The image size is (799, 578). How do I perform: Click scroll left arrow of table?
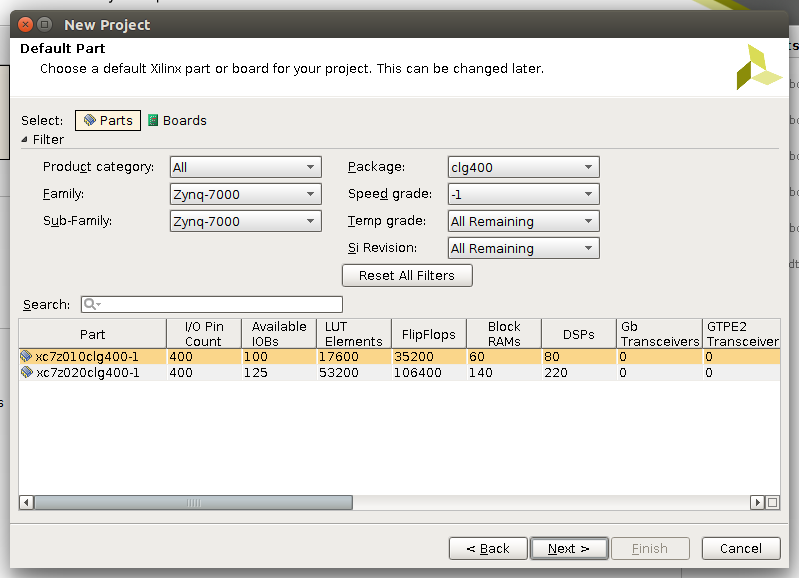coord(26,503)
